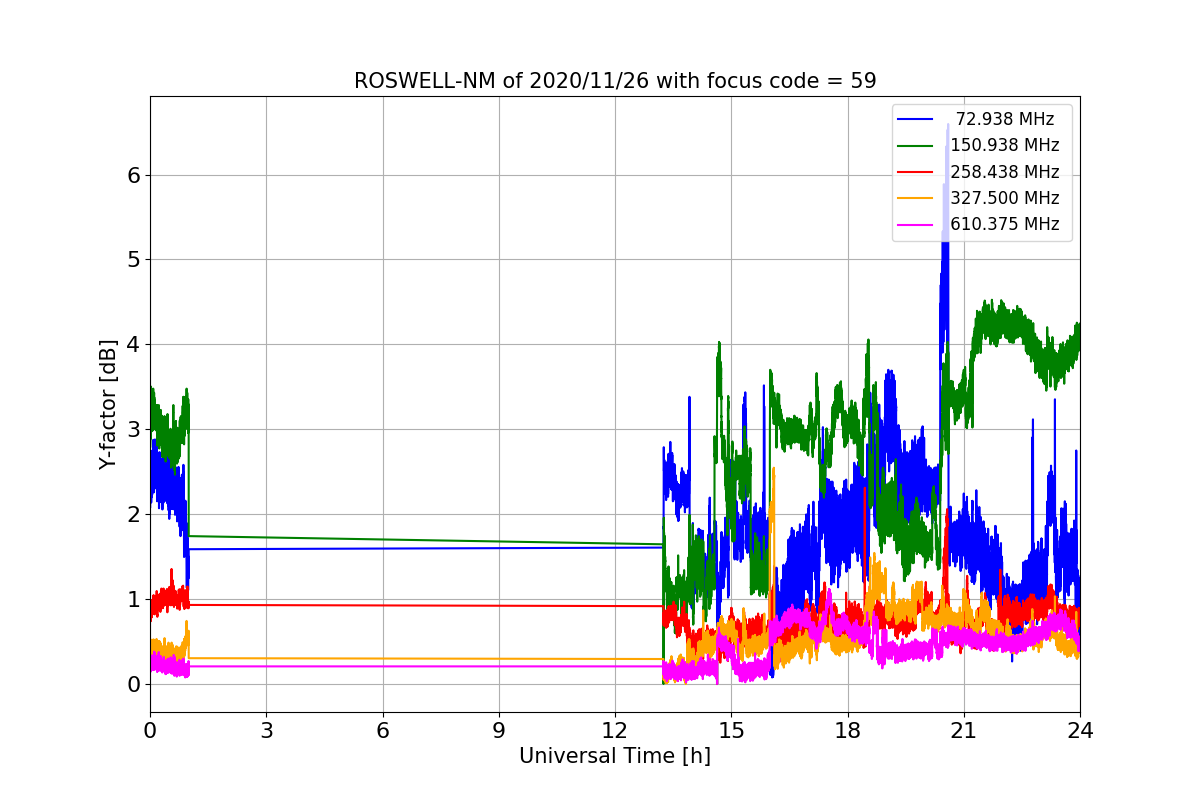This screenshot has height=800, width=1200.
Task: Click the x-axis tick label '6'
Action: (383, 731)
